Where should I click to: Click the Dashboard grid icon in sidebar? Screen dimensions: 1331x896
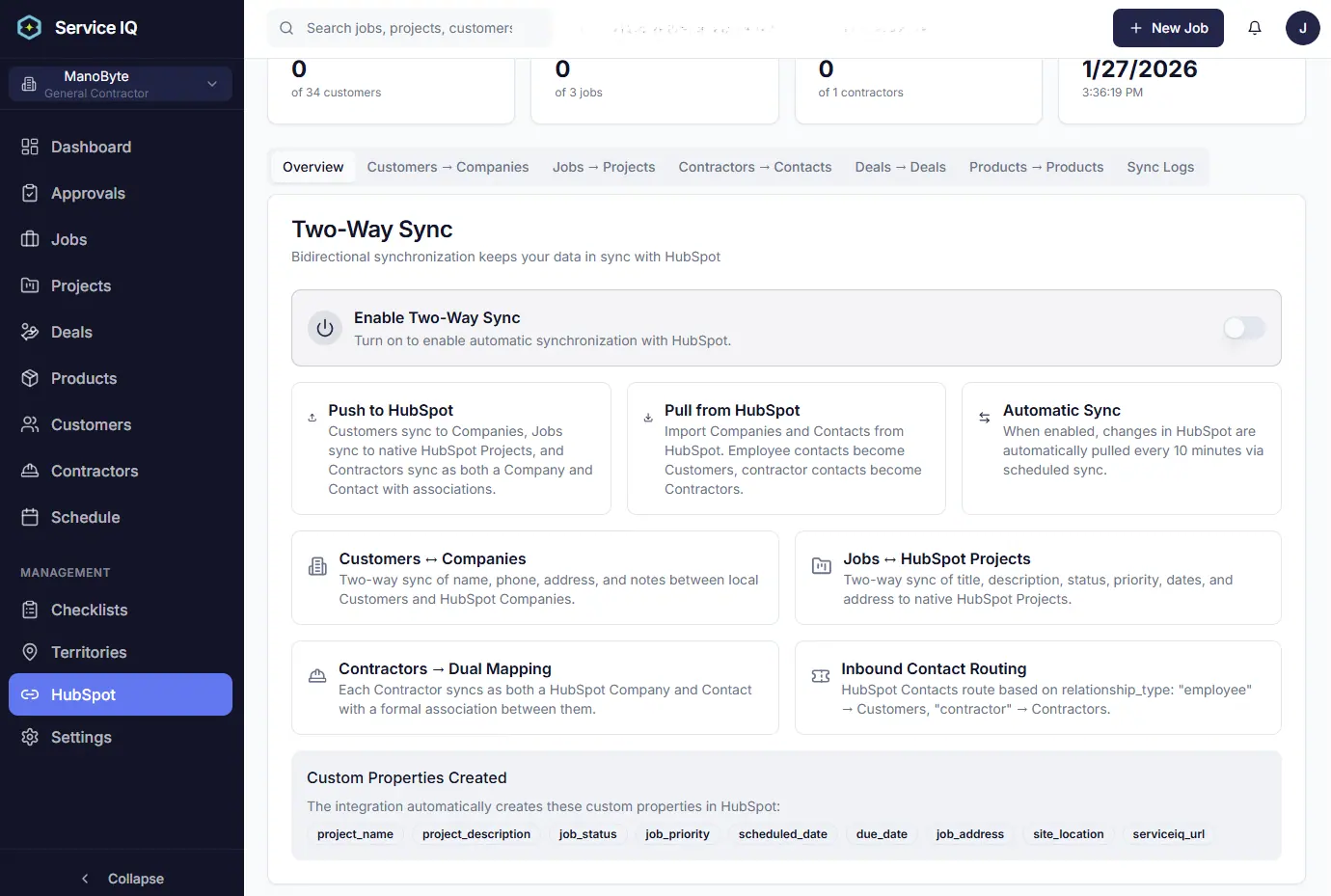click(30, 147)
